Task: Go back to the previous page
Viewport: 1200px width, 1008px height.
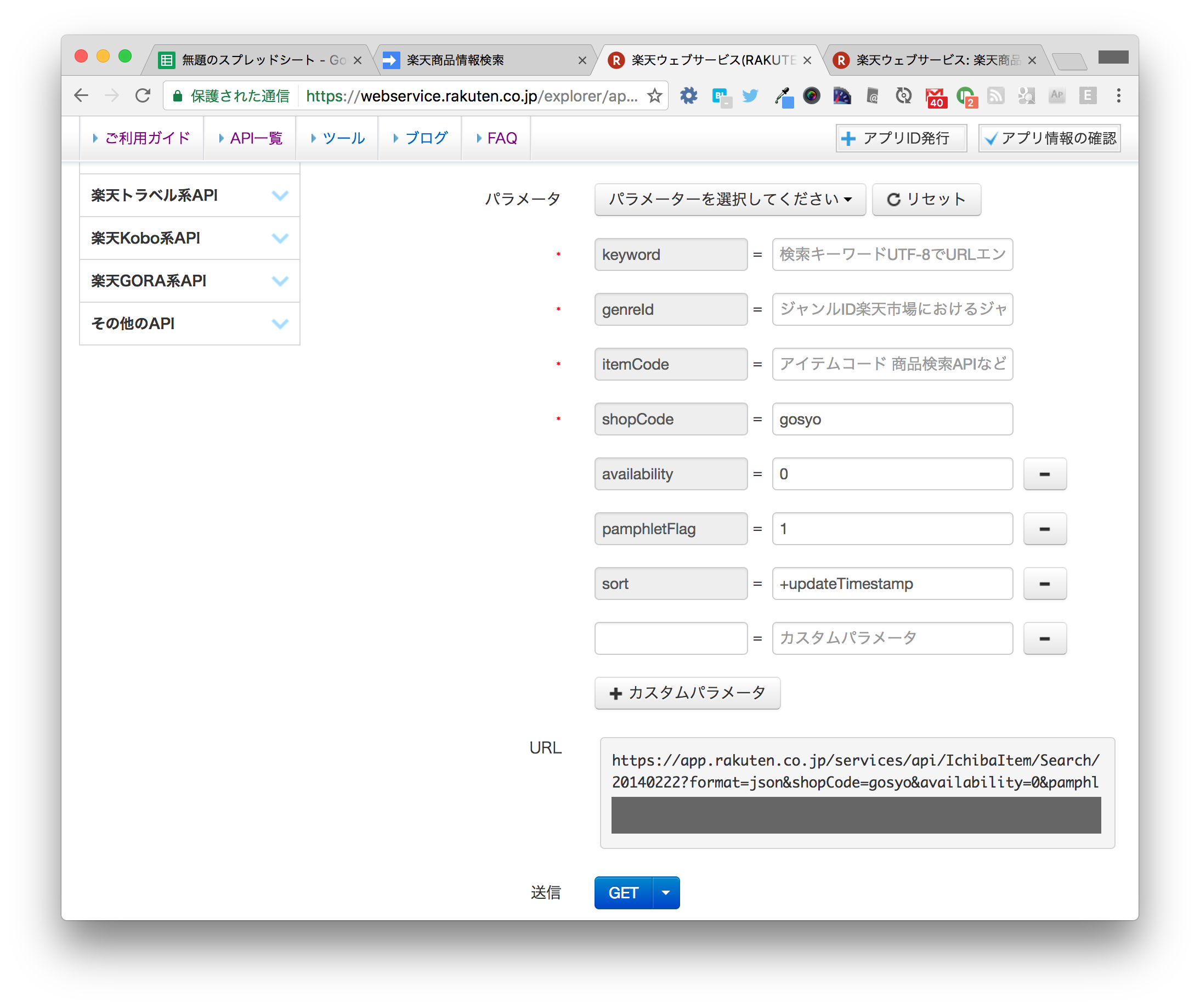Action: 82,95
